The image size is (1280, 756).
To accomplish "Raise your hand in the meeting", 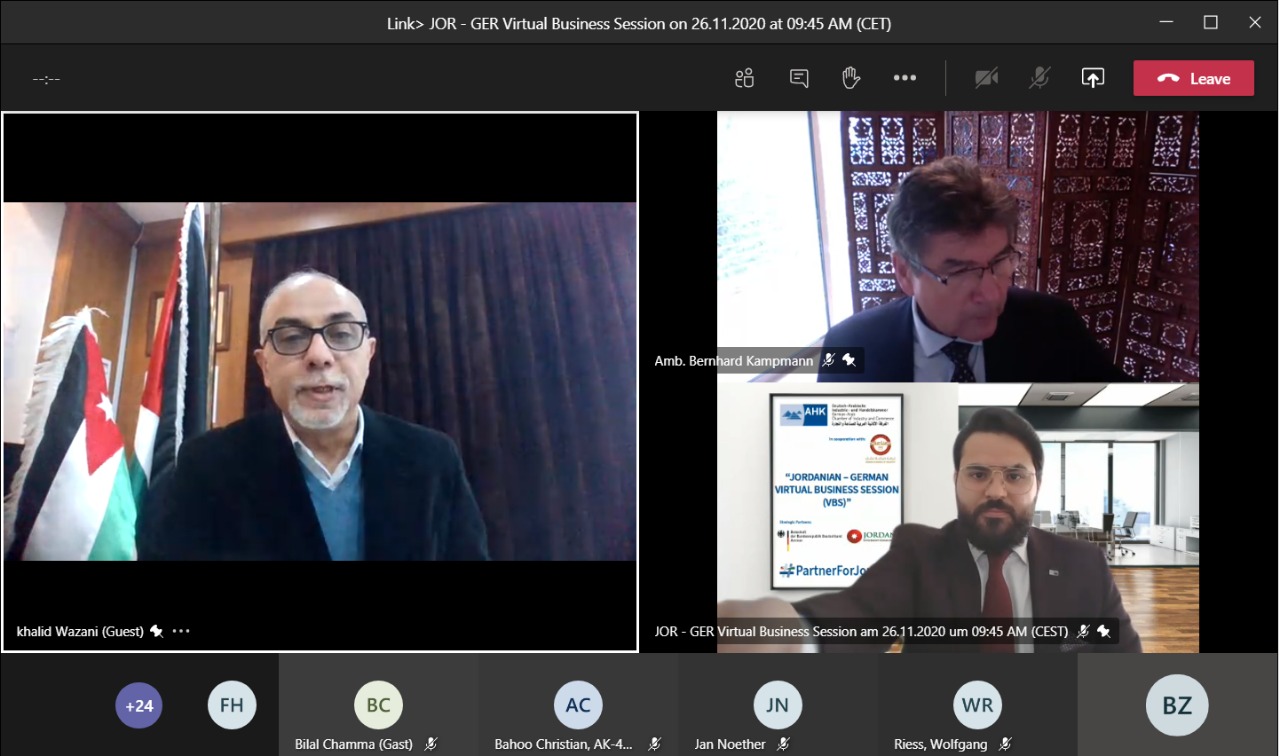I will 851,78.
